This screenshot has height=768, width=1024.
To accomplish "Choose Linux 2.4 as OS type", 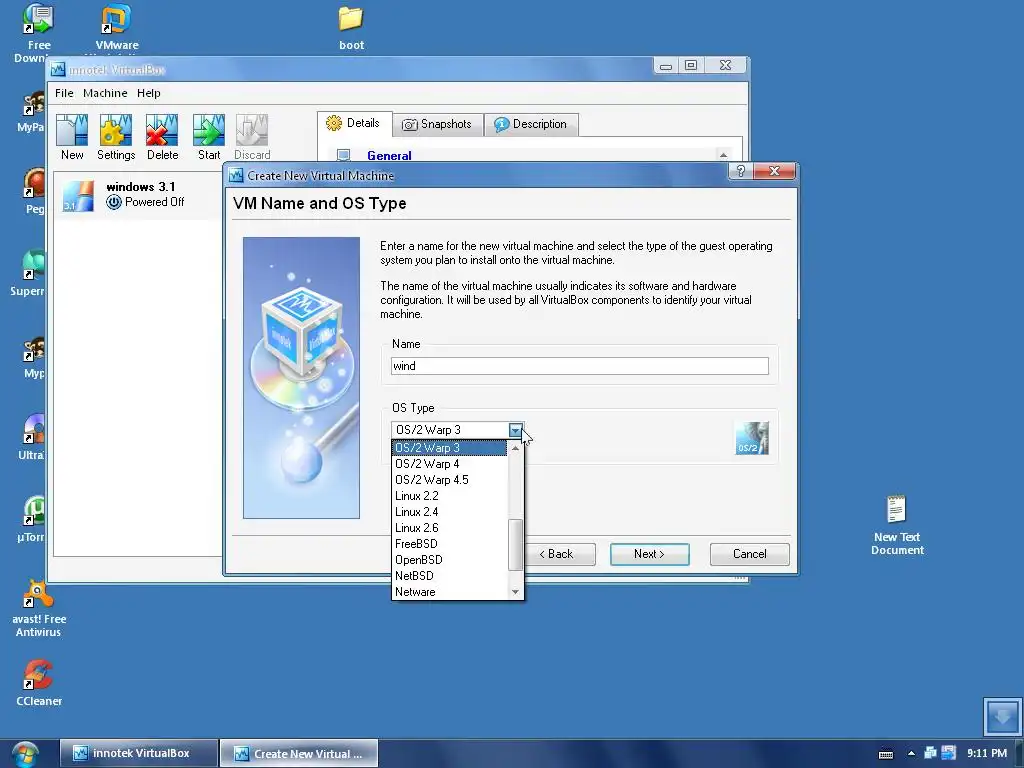I will (449, 512).
